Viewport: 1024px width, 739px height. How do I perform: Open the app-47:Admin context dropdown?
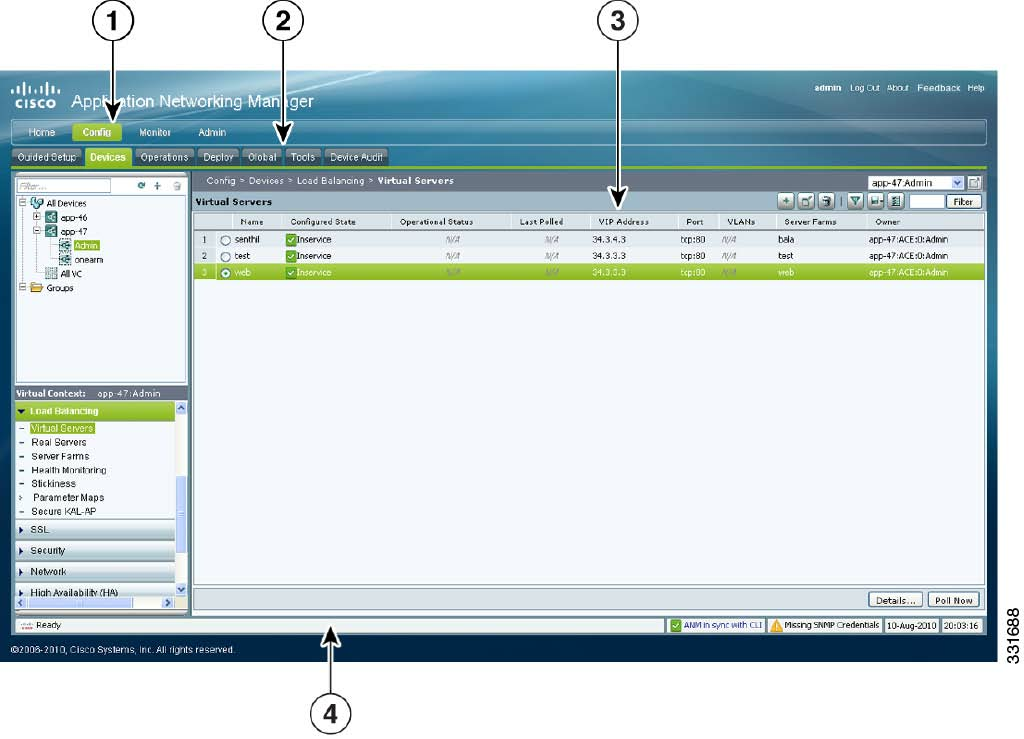pos(957,183)
